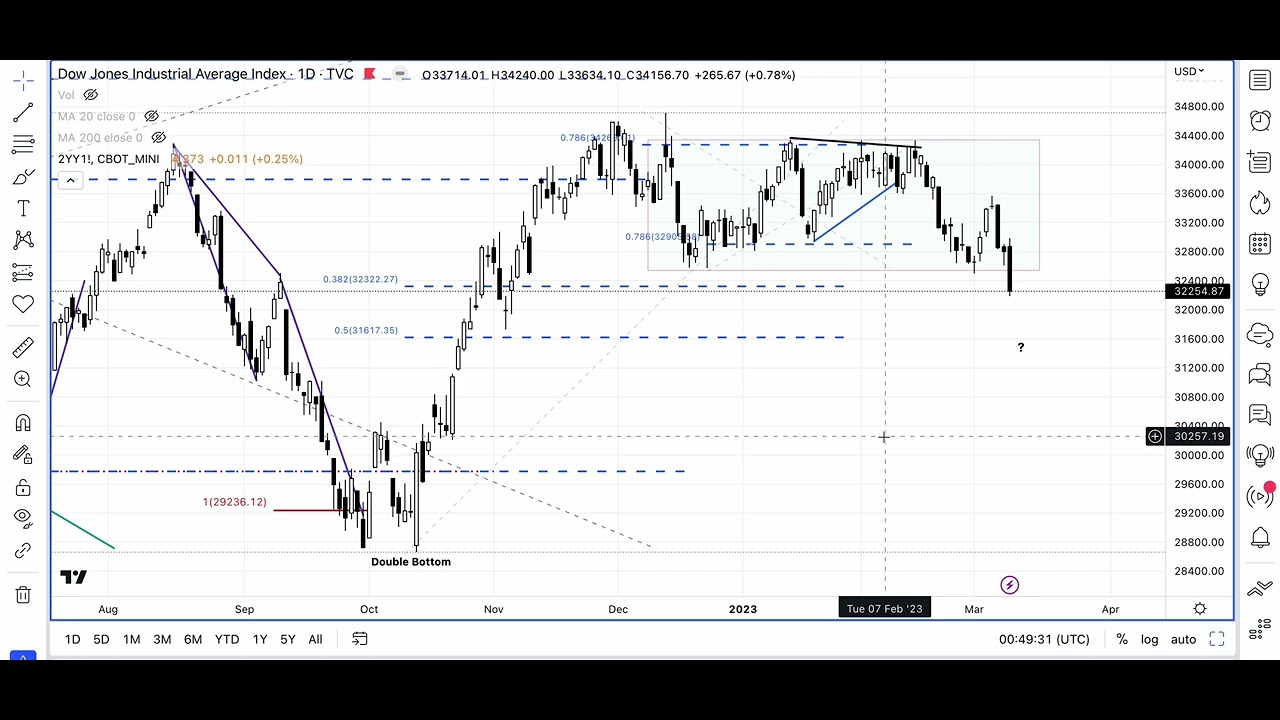Open the Fibonacci and Gann tools

[x=23, y=145]
